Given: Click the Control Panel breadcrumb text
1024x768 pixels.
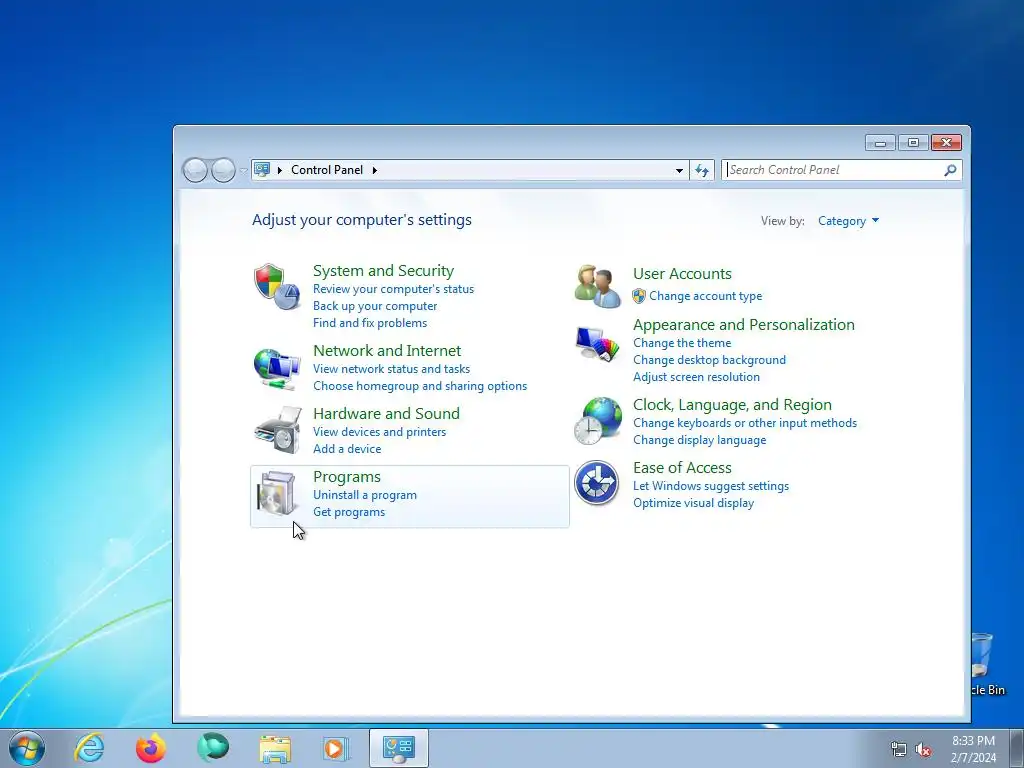Looking at the screenshot, I should 327,170.
